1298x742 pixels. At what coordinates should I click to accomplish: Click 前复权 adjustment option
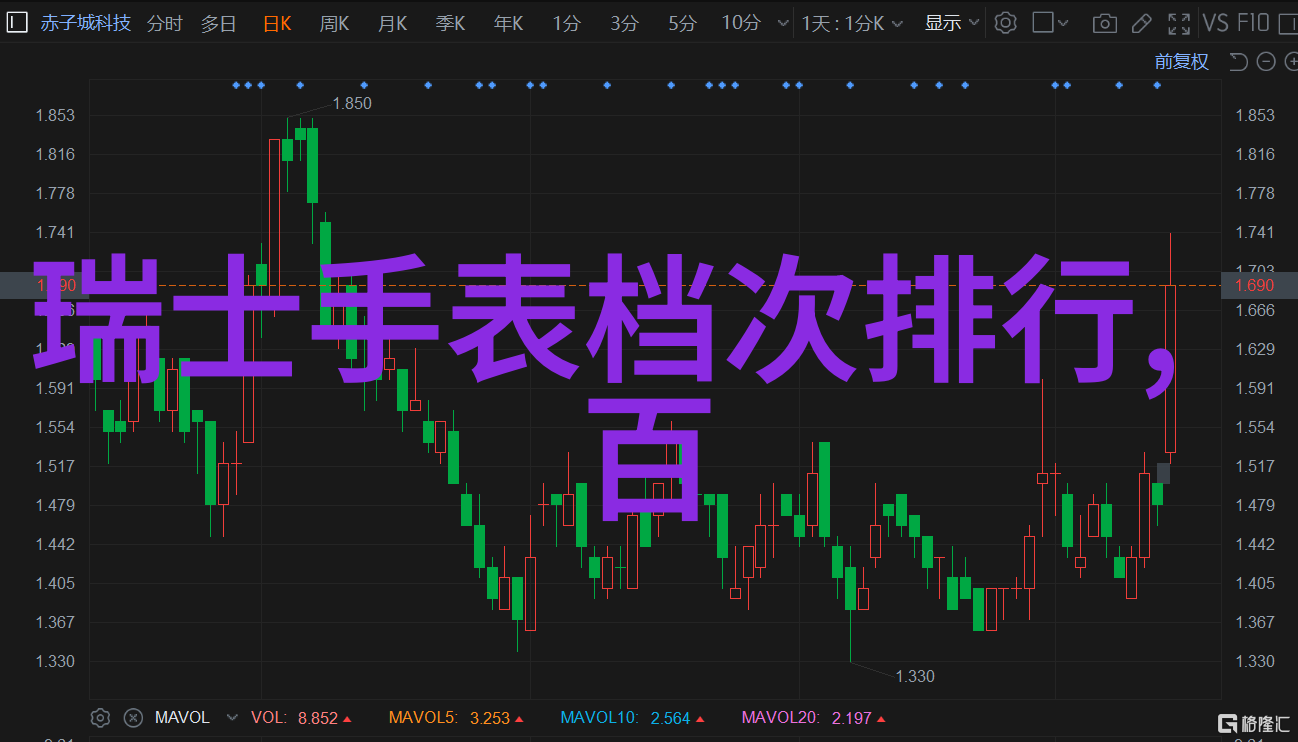pos(1181,62)
